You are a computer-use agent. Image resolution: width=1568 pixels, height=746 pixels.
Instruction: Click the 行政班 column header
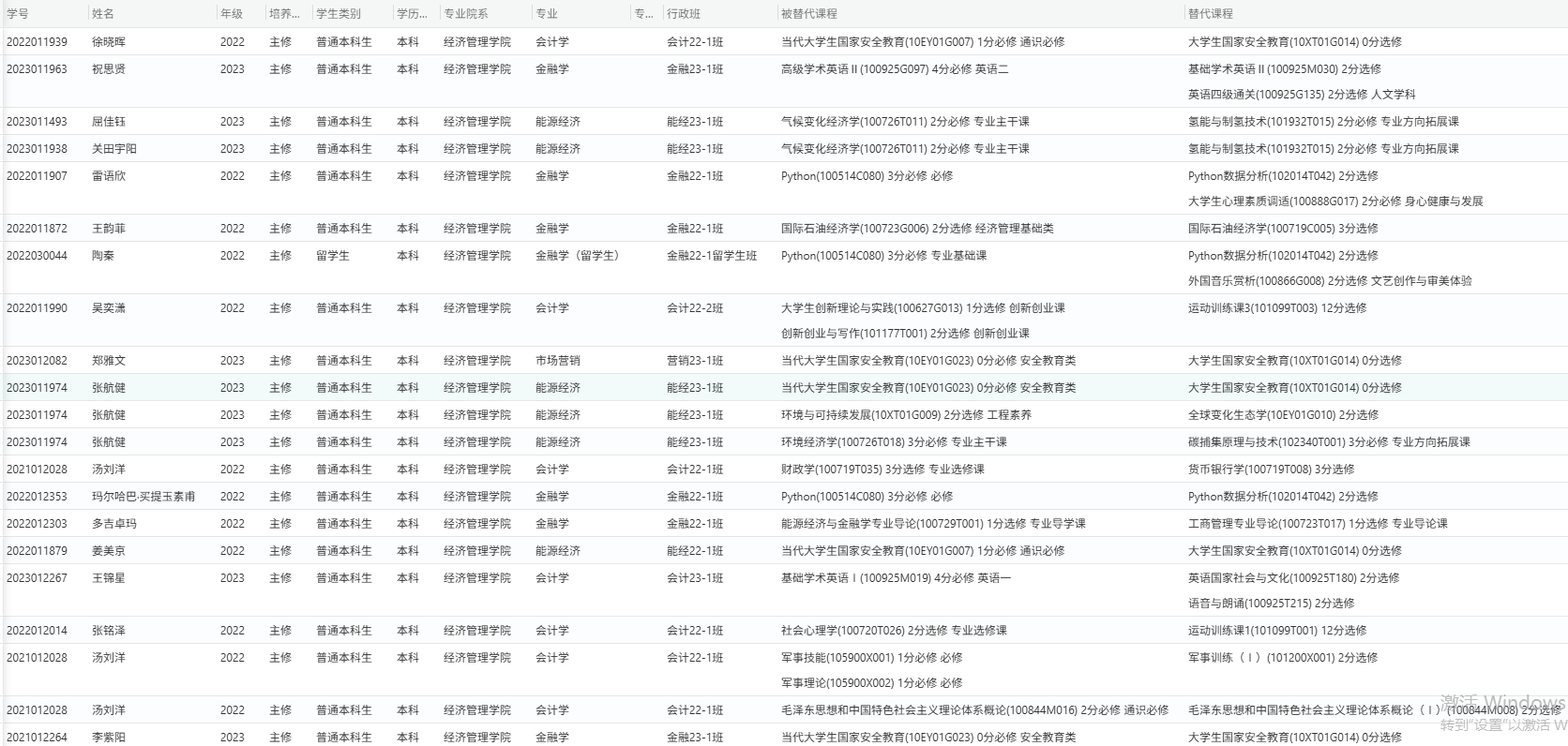coord(684,14)
